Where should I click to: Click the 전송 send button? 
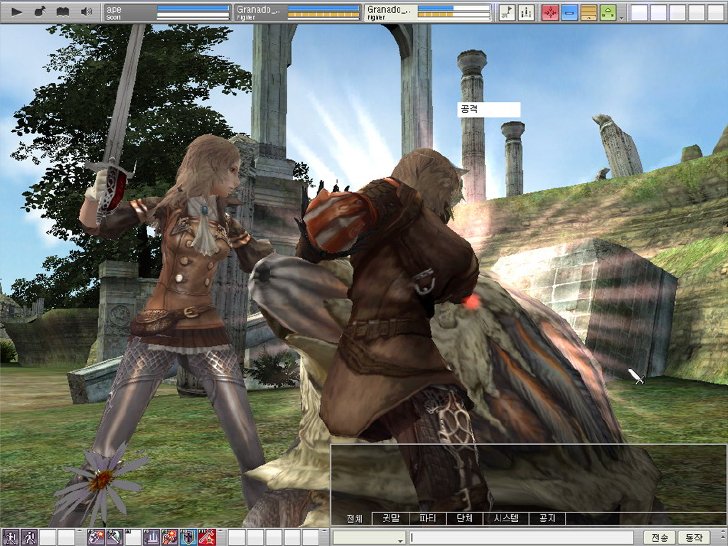tap(659, 538)
